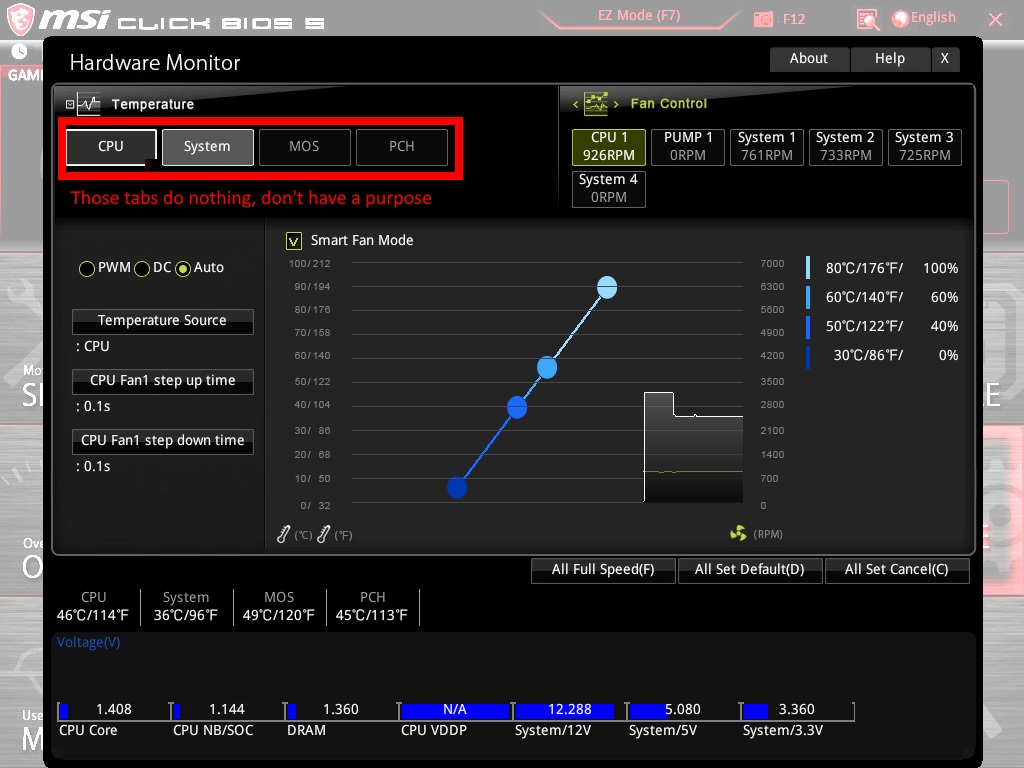1024x768 pixels.
Task: Click the CPU Core 1.408 voltage bar
Action: (114, 711)
